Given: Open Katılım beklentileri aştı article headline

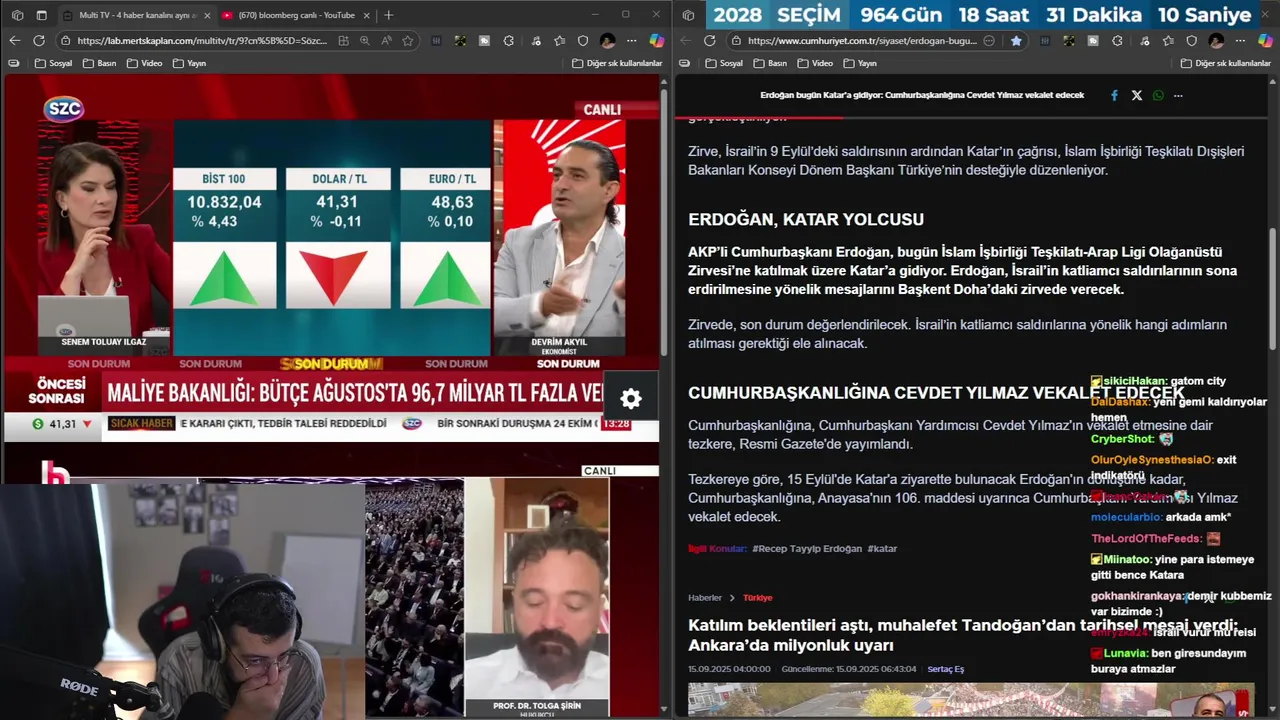Looking at the screenshot, I should pyautogui.click(x=963, y=634).
